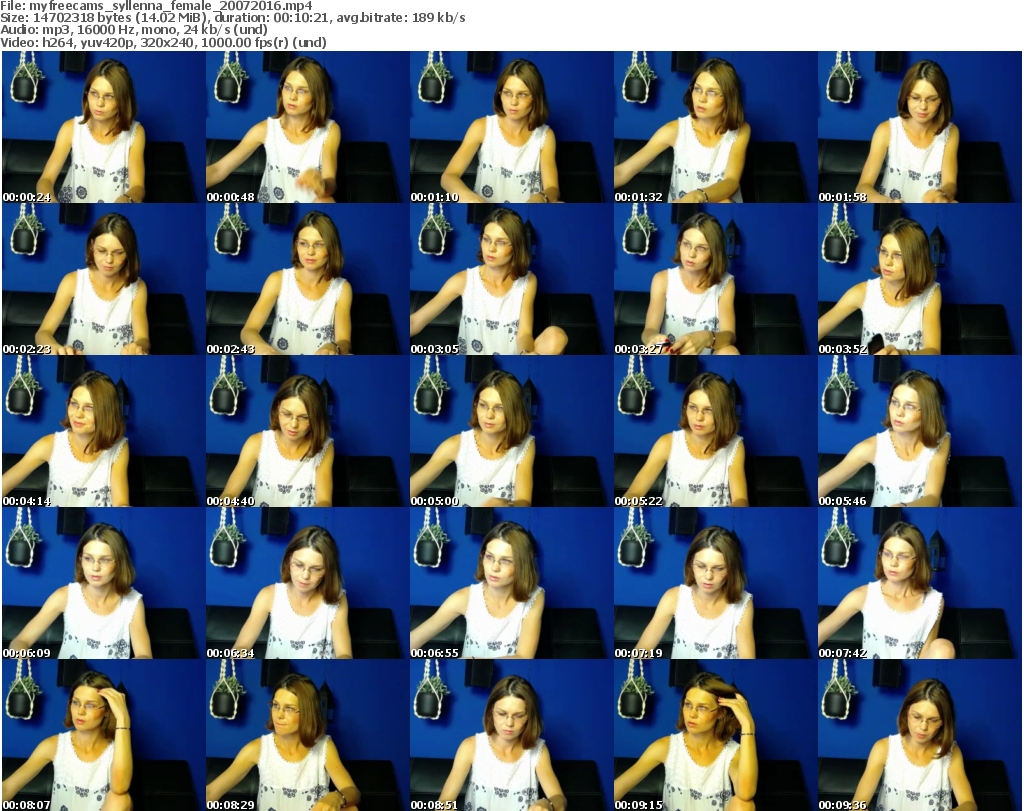The image size is (1024, 811).
Task: Select the thumbnail frame at 00:01:32
Action: pyautogui.click(x=715, y=127)
